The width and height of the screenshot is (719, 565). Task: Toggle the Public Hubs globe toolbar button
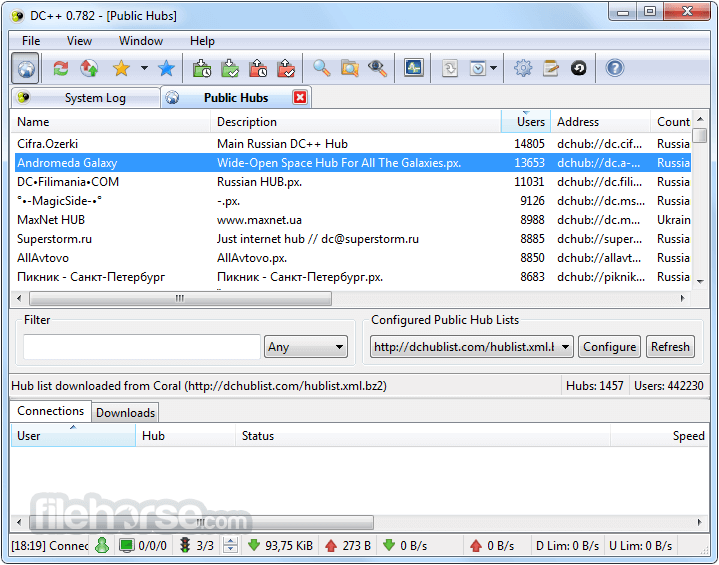coord(26,69)
